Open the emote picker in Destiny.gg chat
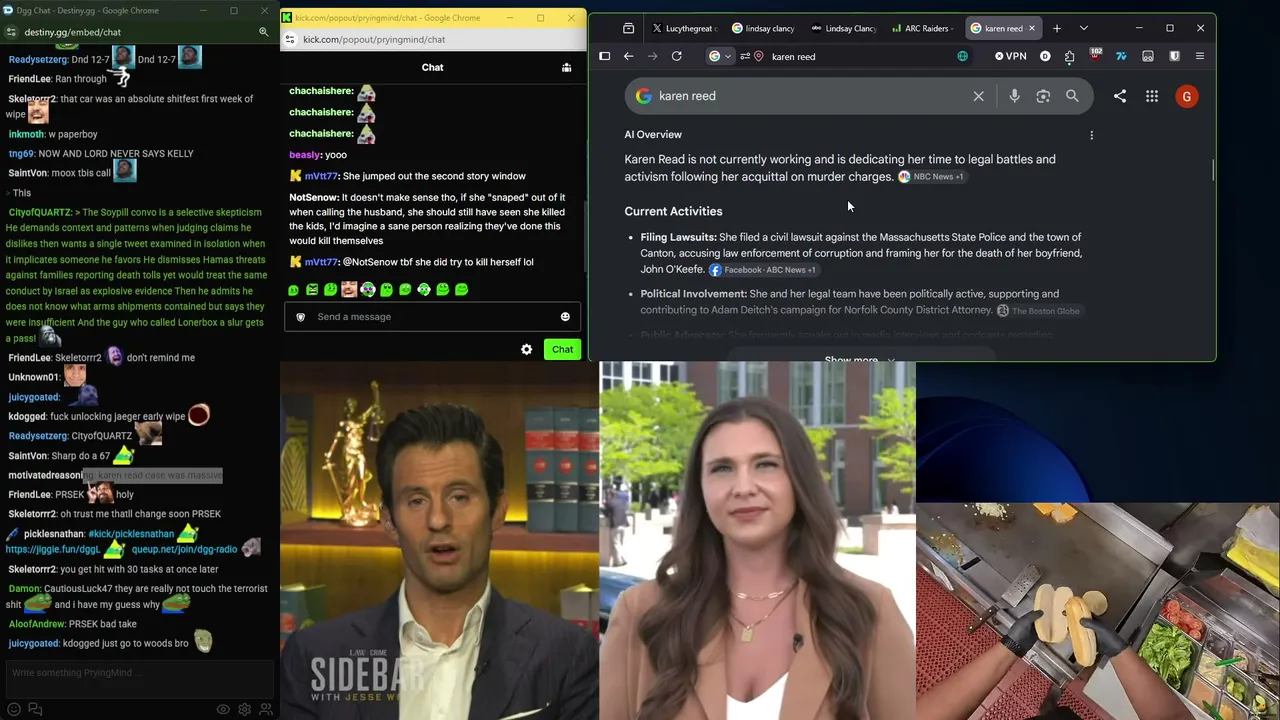The height and width of the screenshot is (720, 1280). [x=14, y=709]
